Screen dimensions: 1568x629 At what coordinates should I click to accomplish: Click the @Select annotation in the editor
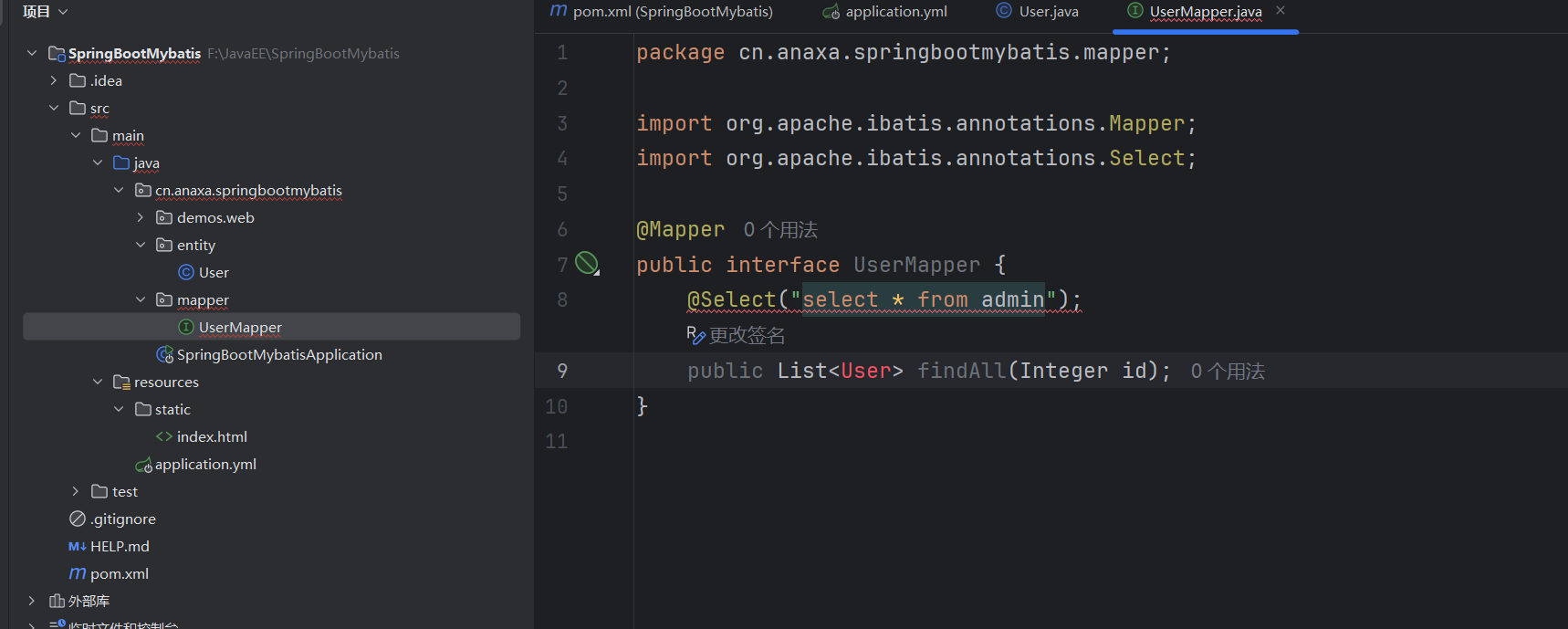731,299
